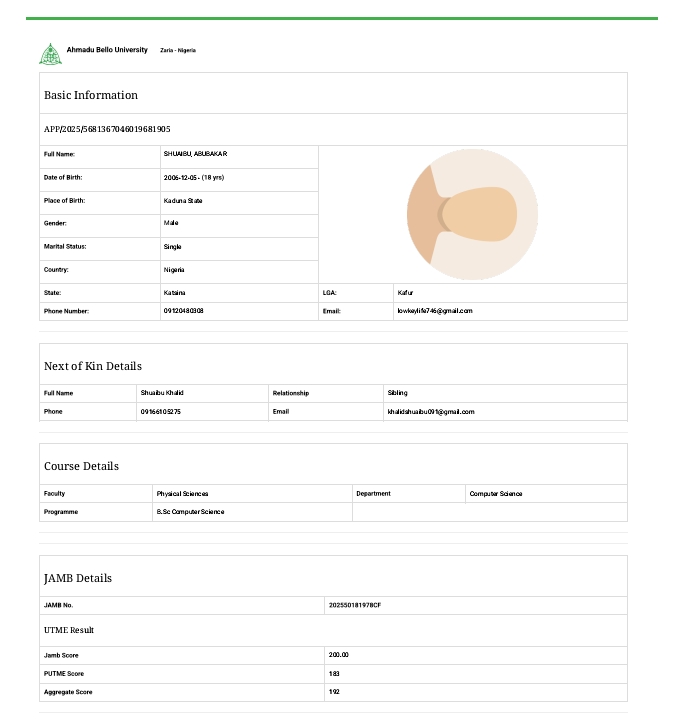Click the Ahmadu Bello University title text
This screenshot has width=682, height=726.
click(x=107, y=50)
